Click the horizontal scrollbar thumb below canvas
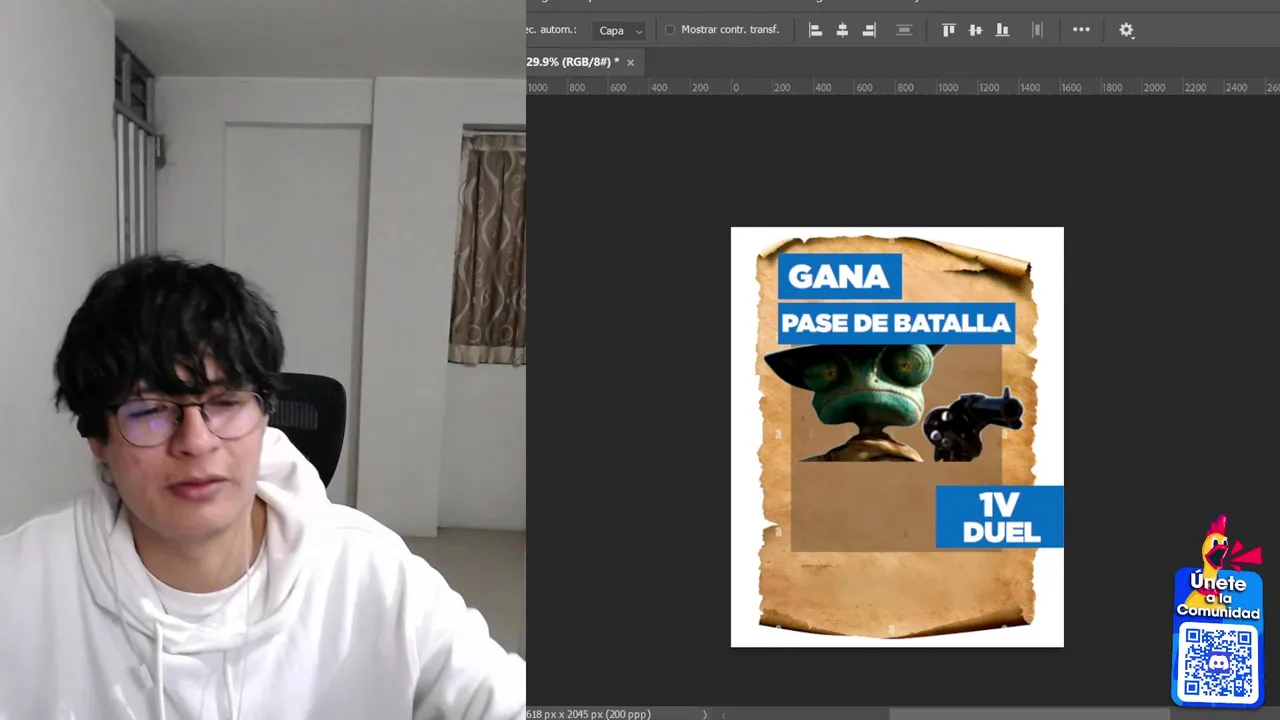 (x=1029, y=714)
